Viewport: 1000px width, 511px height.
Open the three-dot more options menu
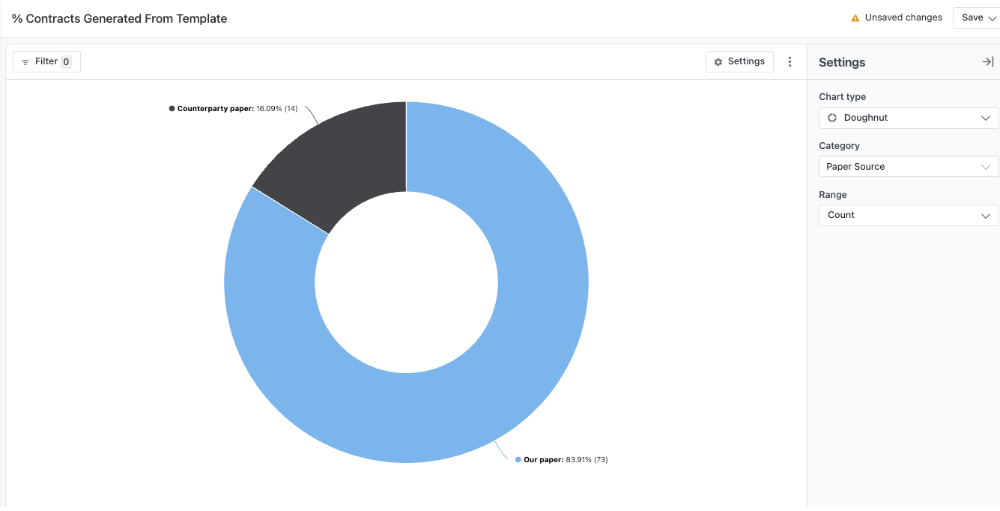tap(789, 62)
